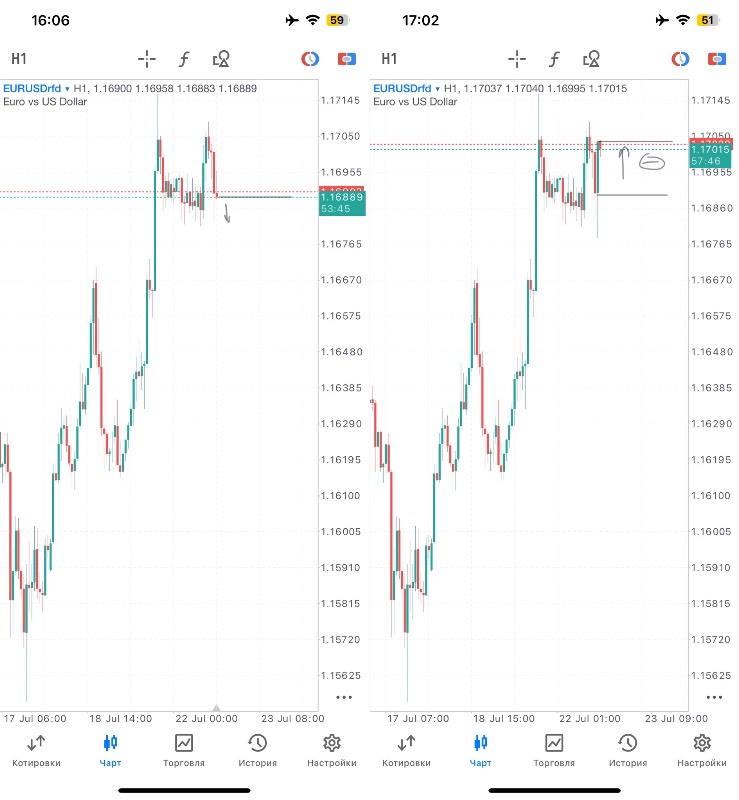Screen dimensions: 739x800
Task: Tap three-dots more button in left chart
Action: (x=344, y=696)
